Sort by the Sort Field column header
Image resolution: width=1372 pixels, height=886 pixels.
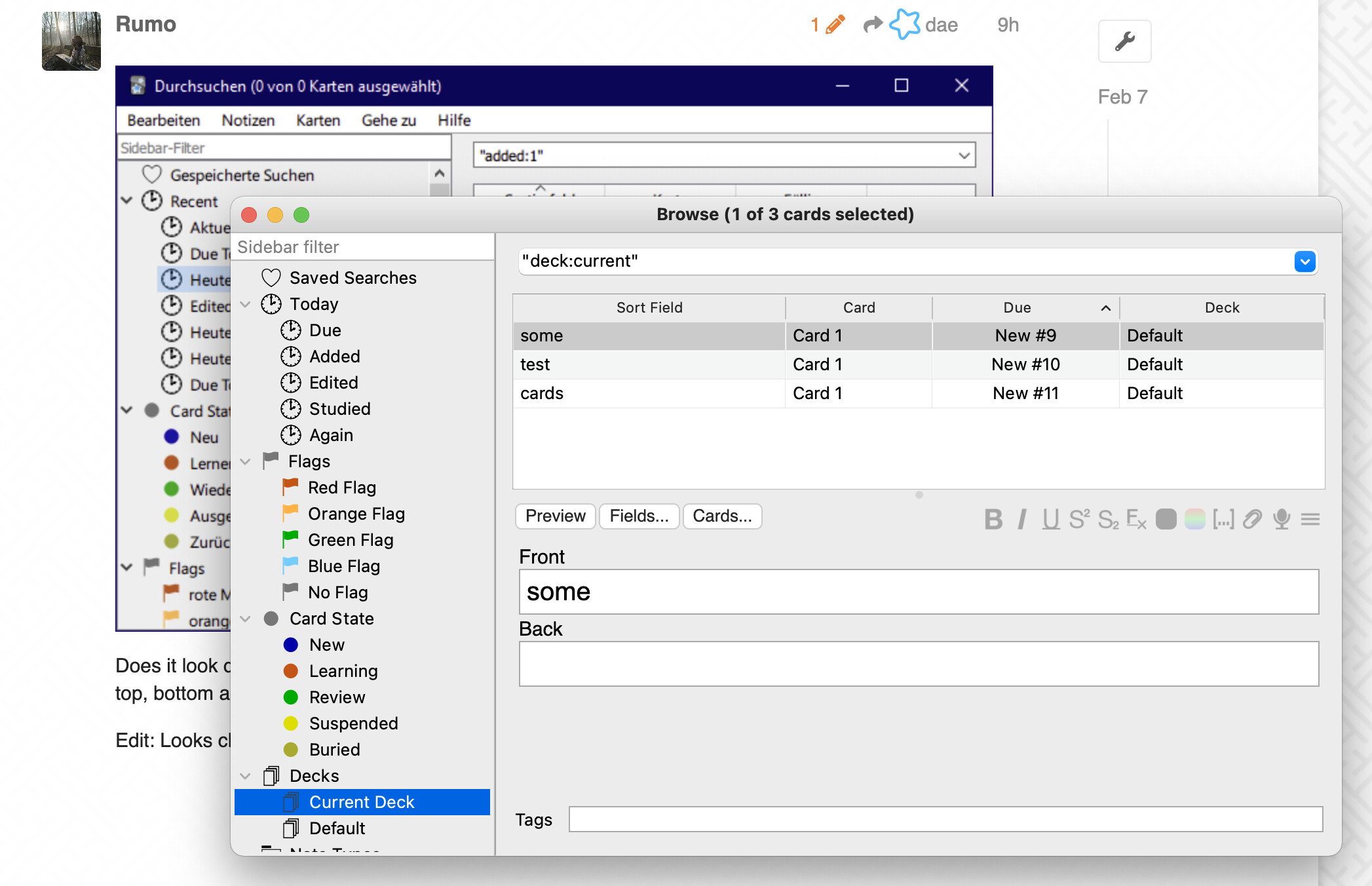coord(649,308)
